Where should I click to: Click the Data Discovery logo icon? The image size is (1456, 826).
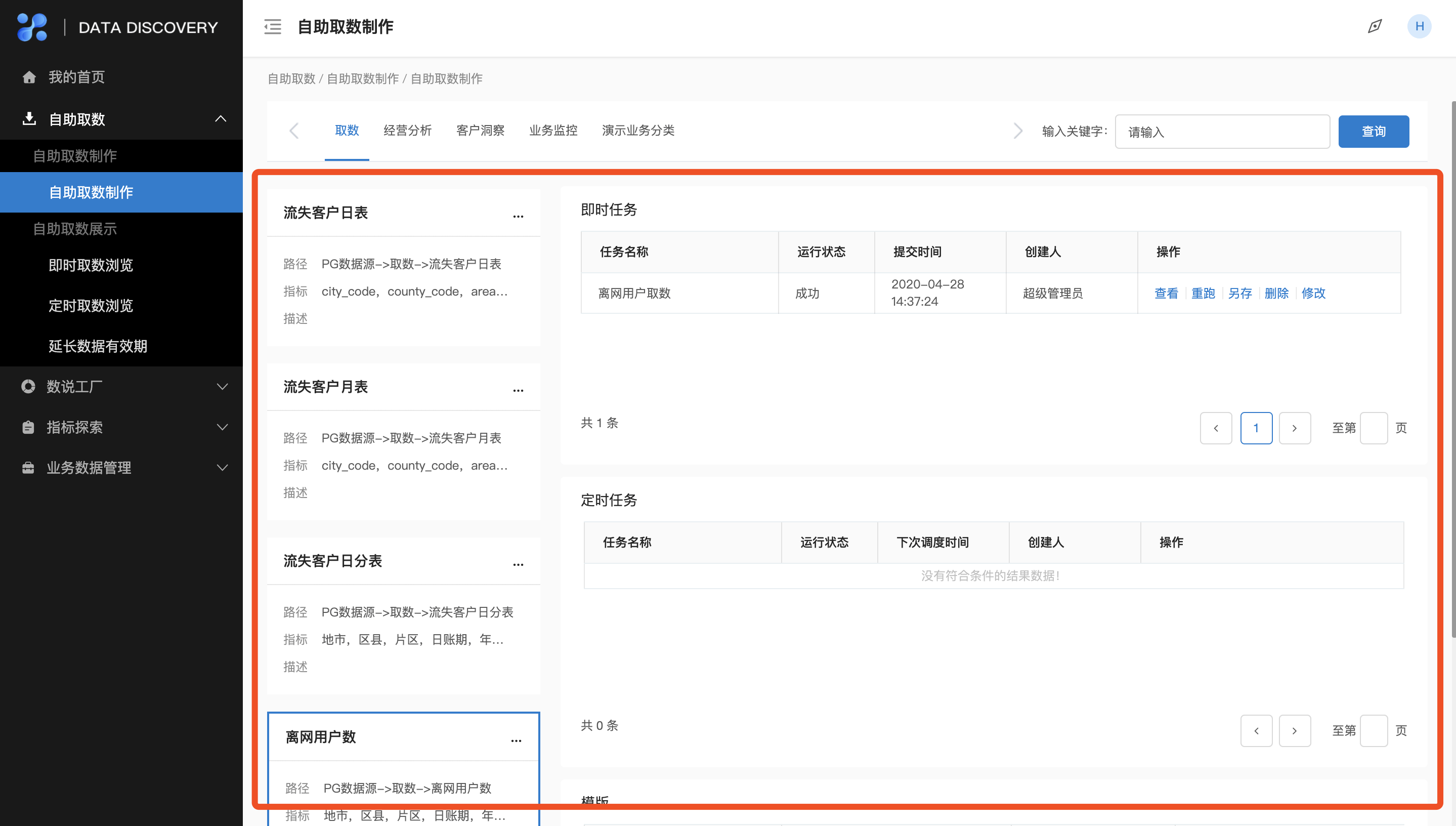point(32,27)
